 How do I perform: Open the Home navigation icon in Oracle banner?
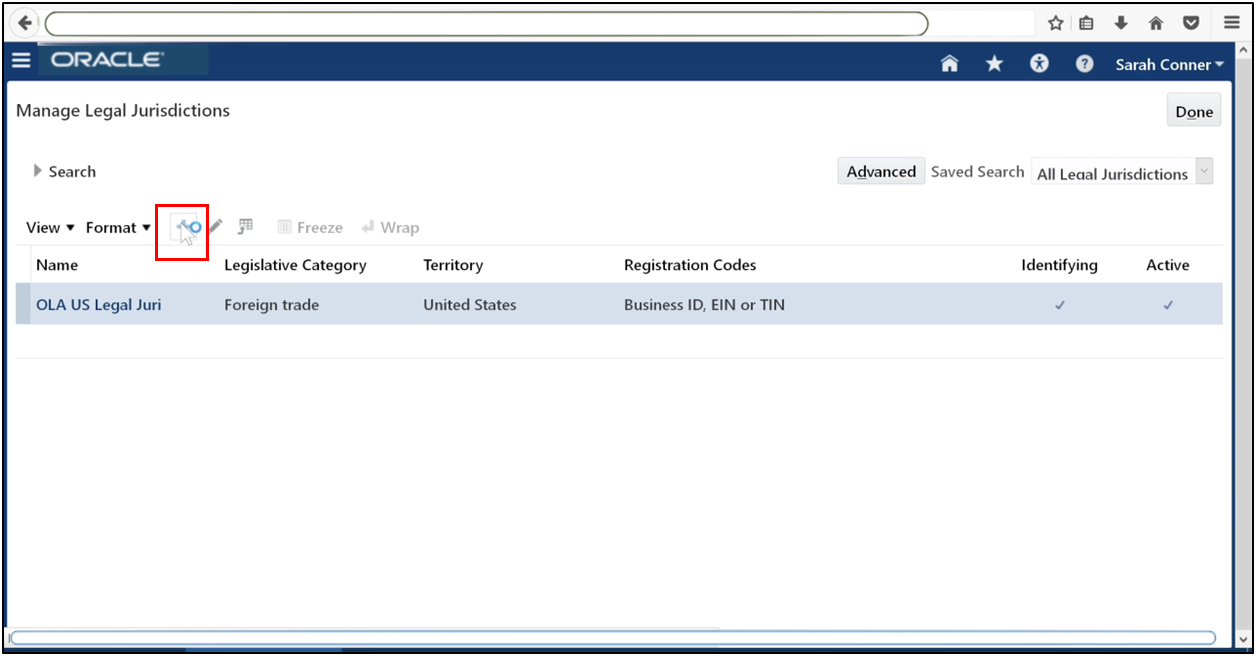point(949,63)
